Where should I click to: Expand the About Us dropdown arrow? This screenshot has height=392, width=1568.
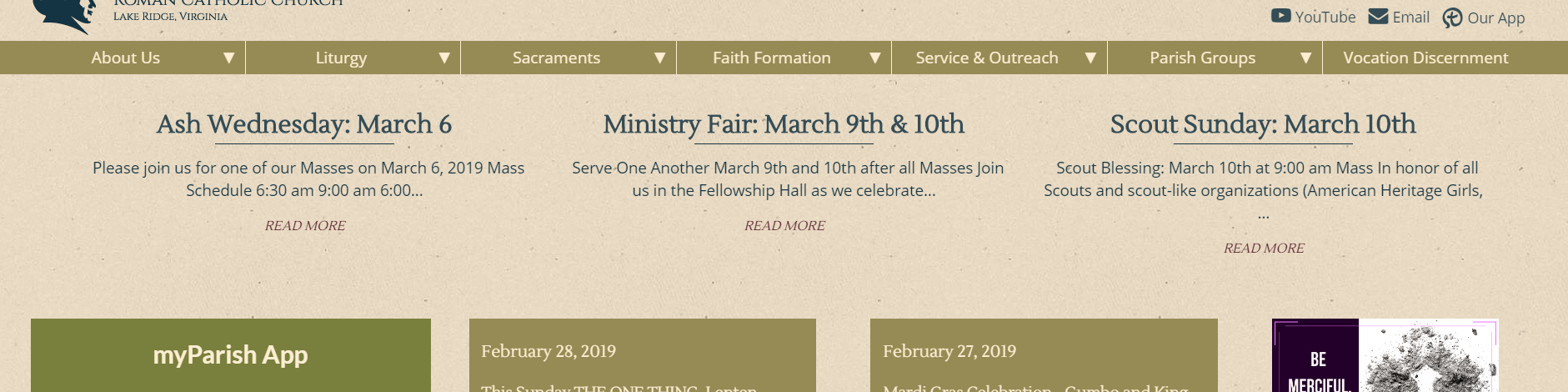point(228,58)
